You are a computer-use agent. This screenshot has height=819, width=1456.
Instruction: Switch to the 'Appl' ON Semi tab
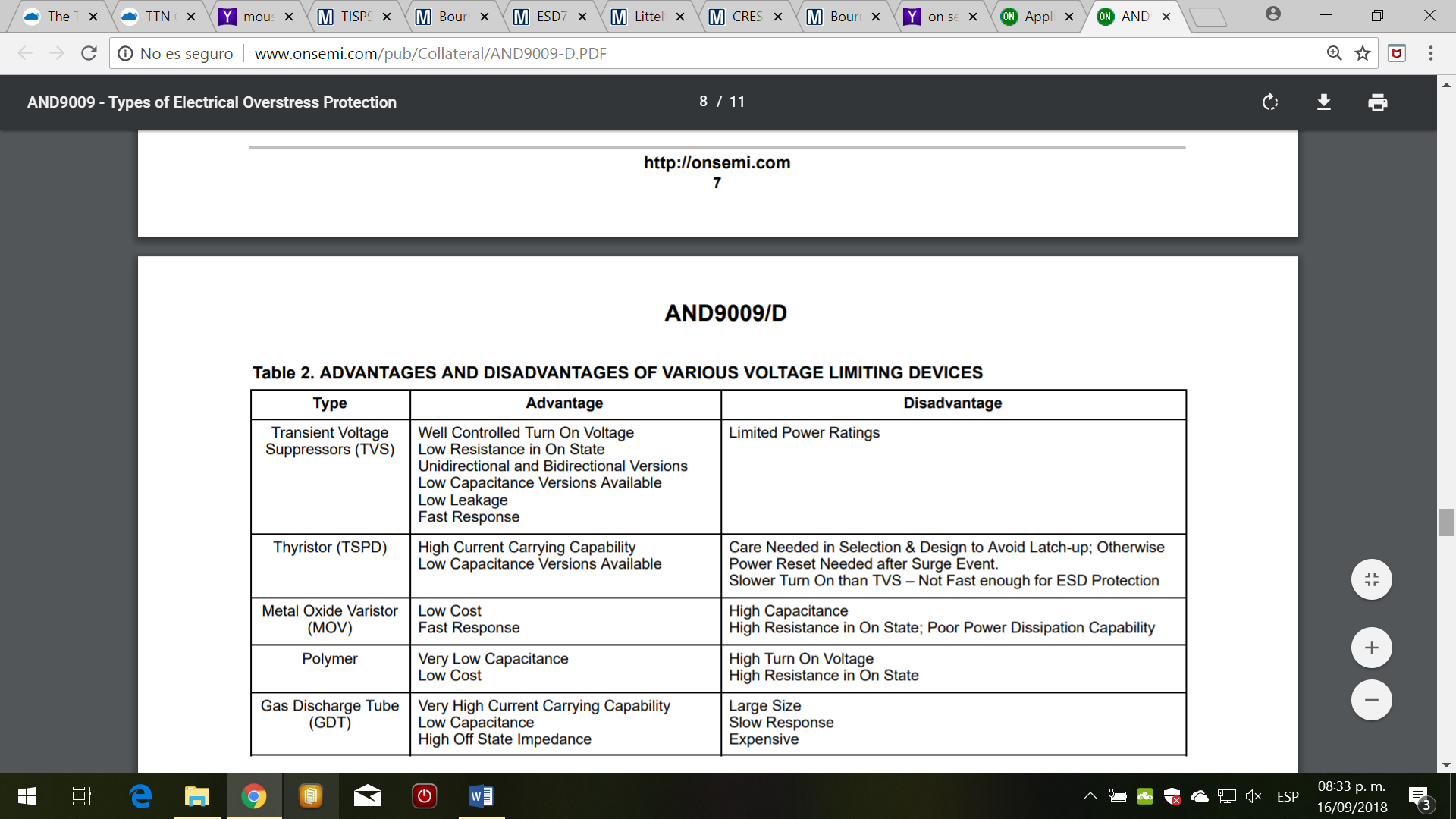pyautogui.click(x=1036, y=16)
